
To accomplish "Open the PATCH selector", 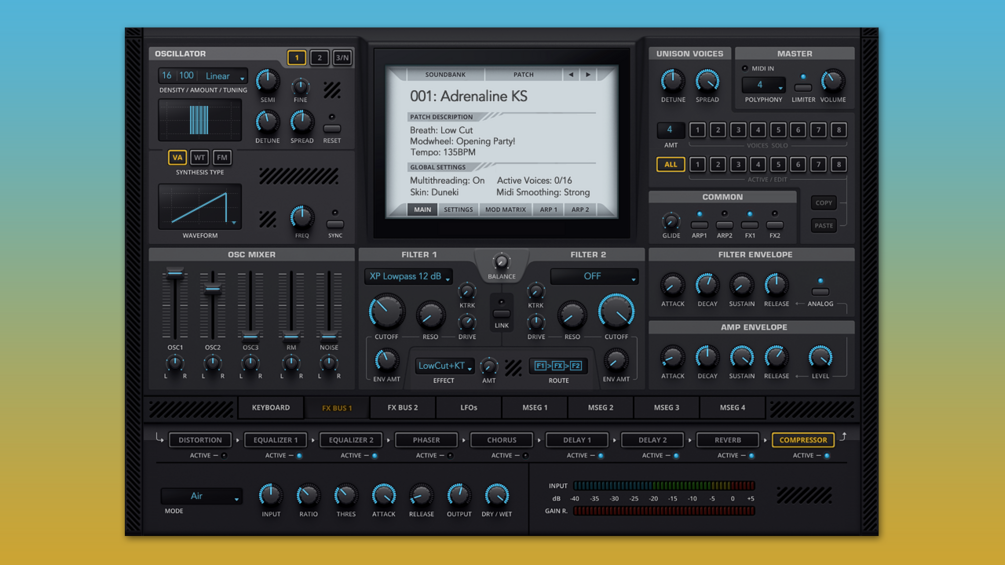I will point(523,75).
